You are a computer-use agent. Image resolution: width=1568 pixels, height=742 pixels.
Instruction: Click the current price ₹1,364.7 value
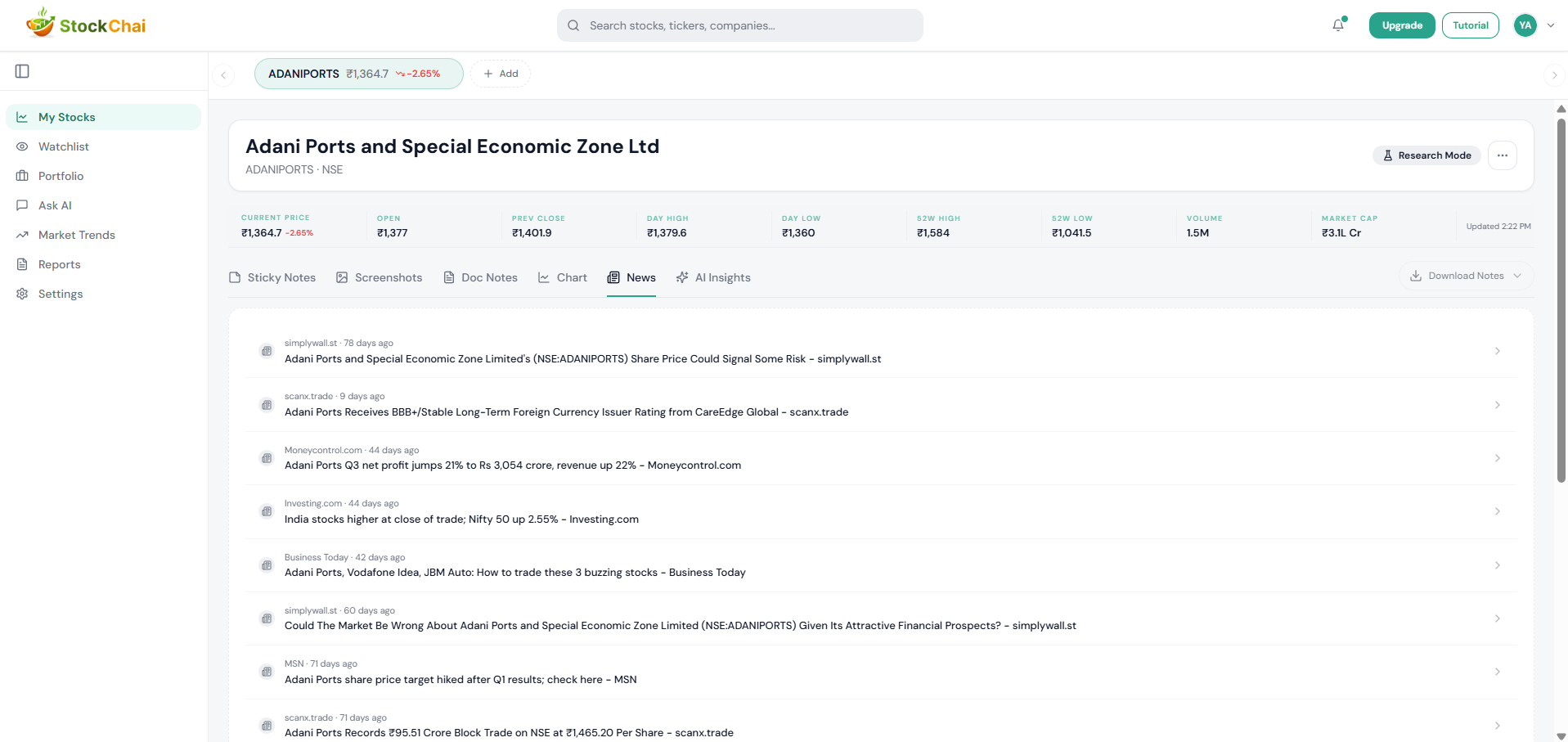pyautogui.click(x=262, y=233)
